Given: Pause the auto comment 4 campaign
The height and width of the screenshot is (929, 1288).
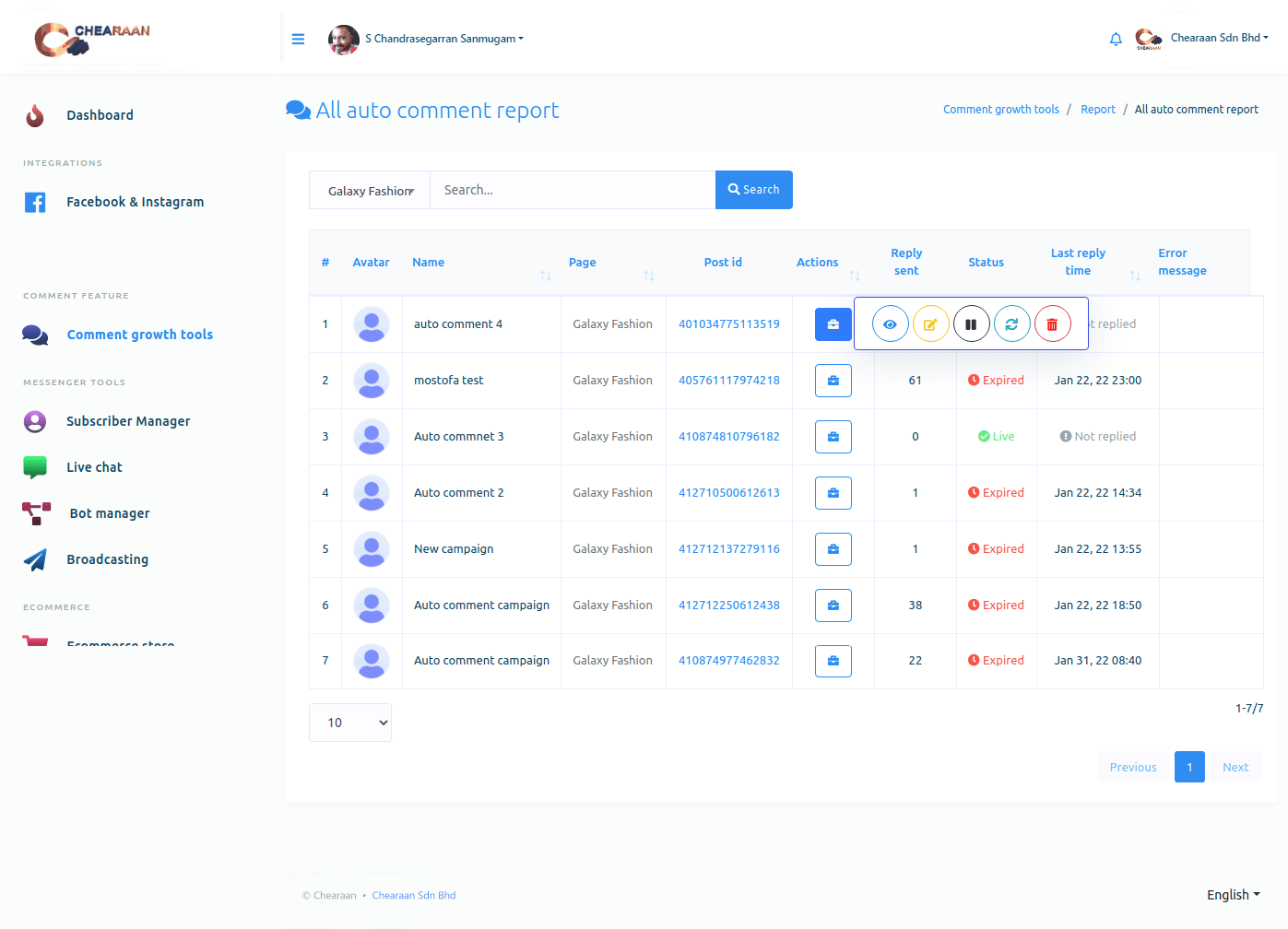Looking at the screenshot, I should coord(971,324).
